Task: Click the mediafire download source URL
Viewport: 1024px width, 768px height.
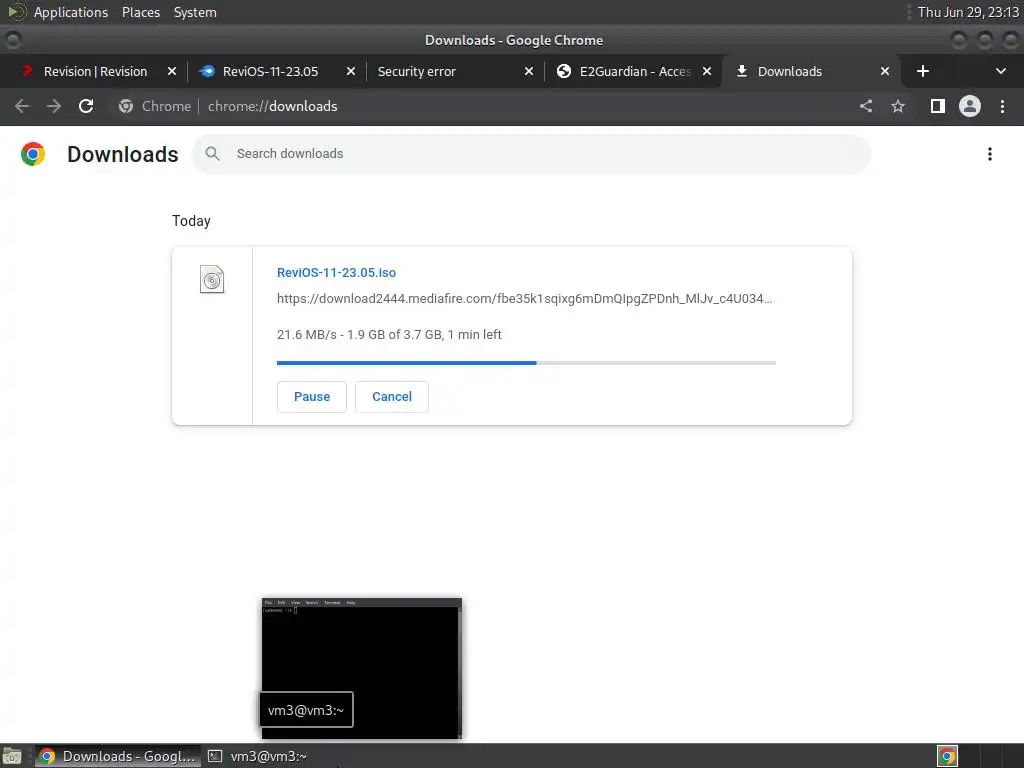Action: pyautogui.click(x=524, y=298)
